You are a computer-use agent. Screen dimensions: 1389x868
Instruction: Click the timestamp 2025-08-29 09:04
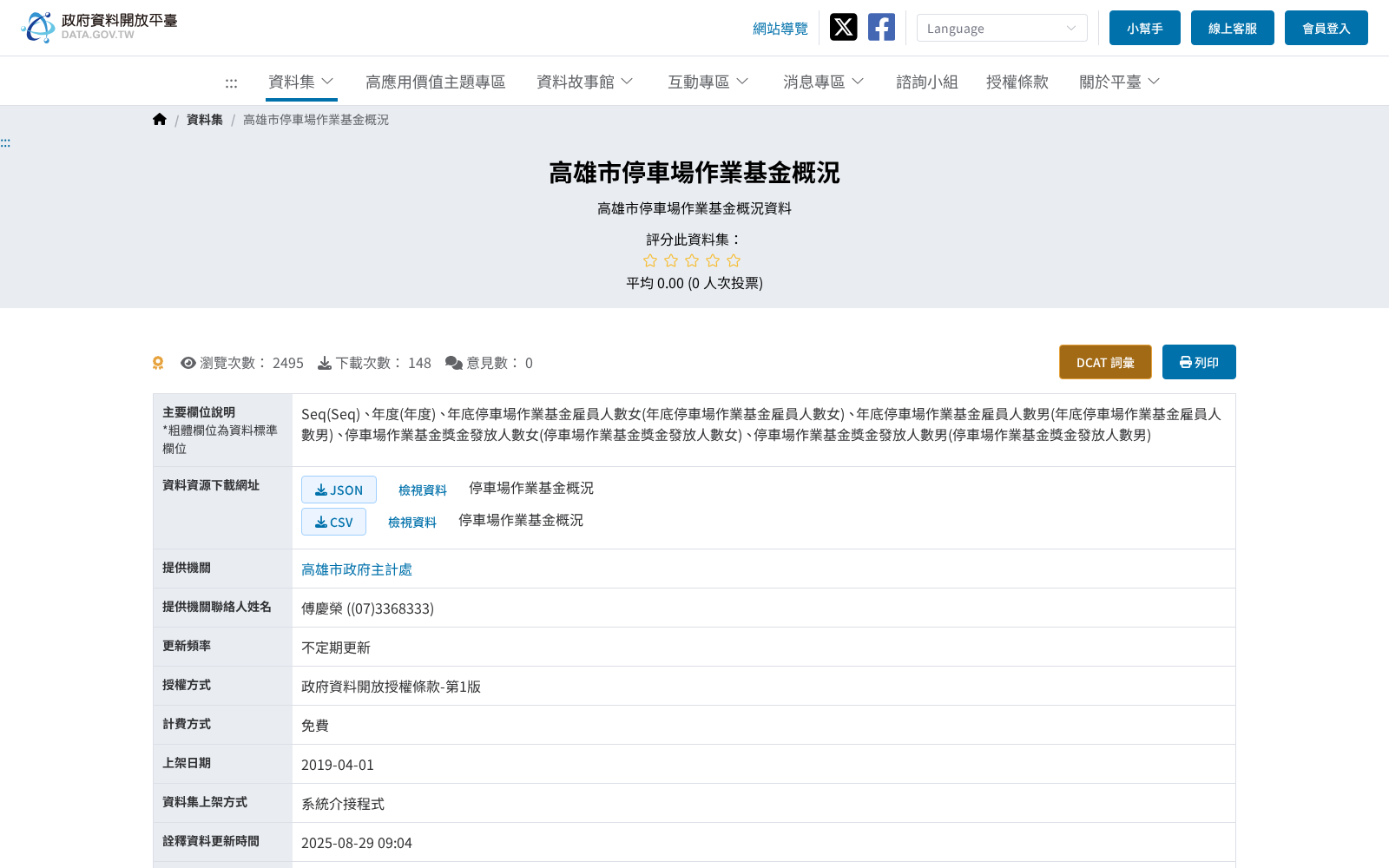pyautogui.click(x=357, y=843)
